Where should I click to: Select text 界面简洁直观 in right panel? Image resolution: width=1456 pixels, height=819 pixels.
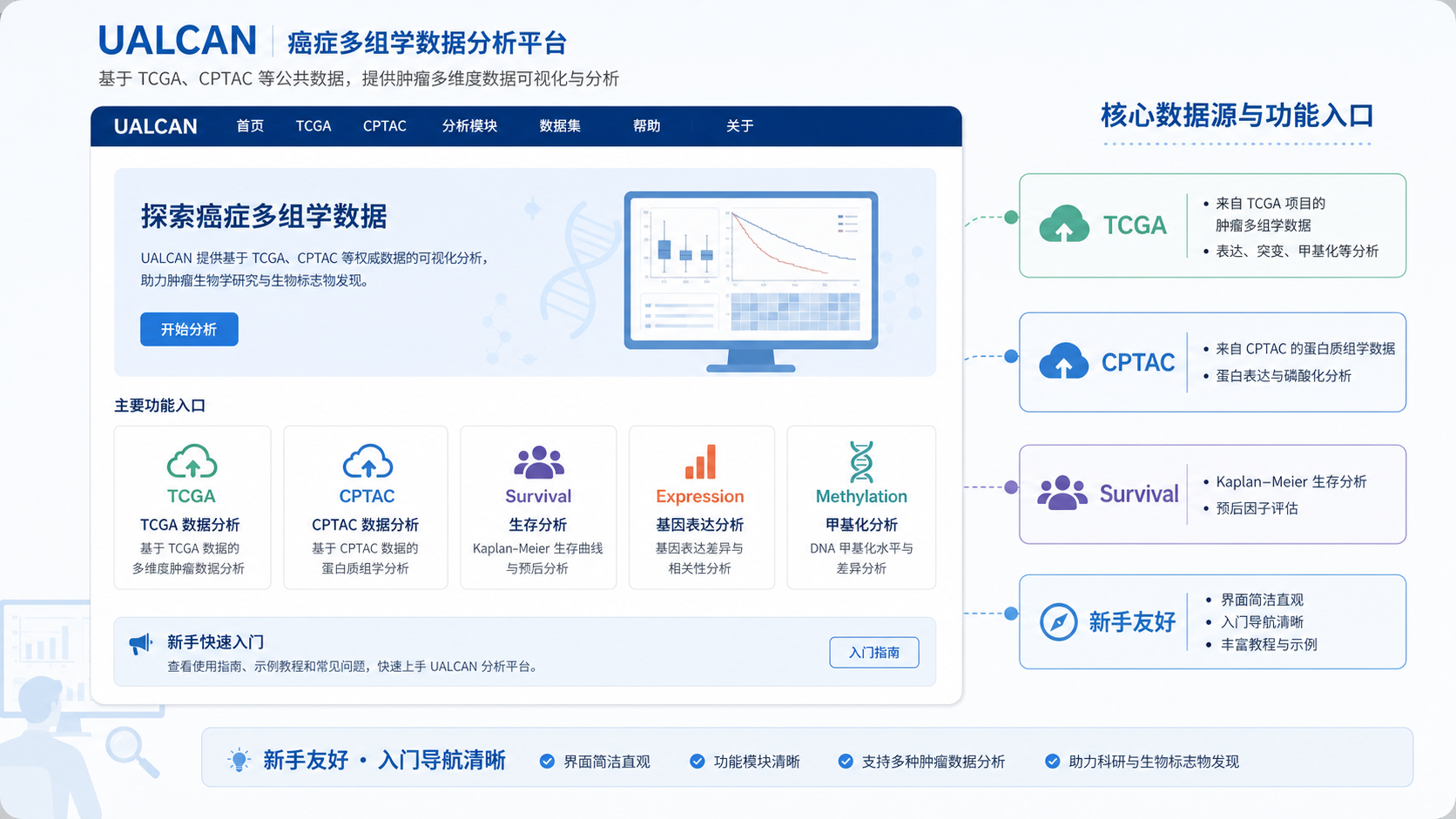point(1262,600)
